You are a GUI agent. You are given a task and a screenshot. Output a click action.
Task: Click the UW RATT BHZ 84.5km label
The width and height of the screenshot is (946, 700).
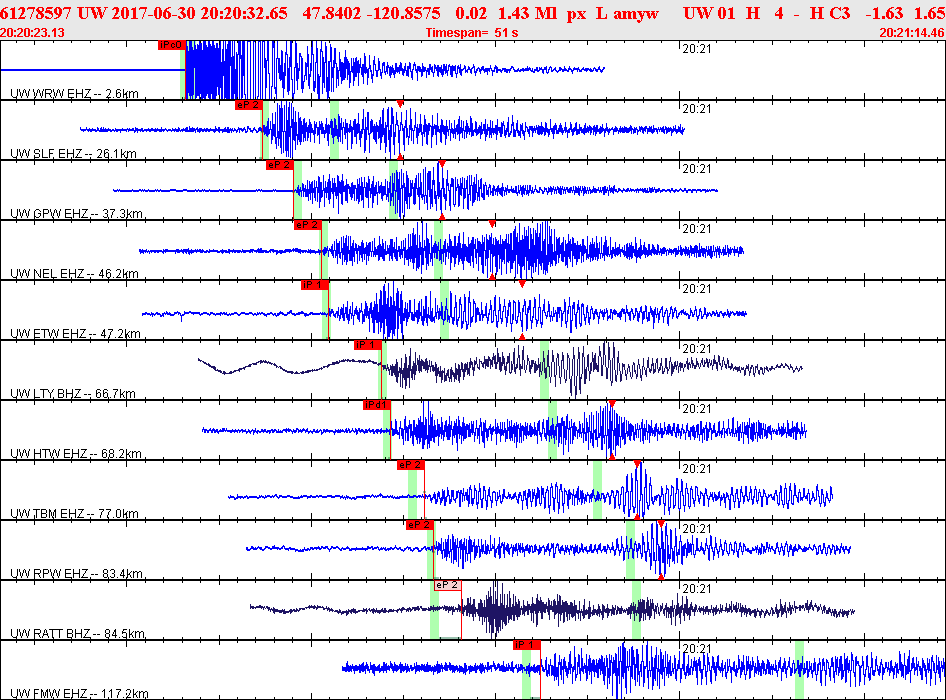click(77, 634)
